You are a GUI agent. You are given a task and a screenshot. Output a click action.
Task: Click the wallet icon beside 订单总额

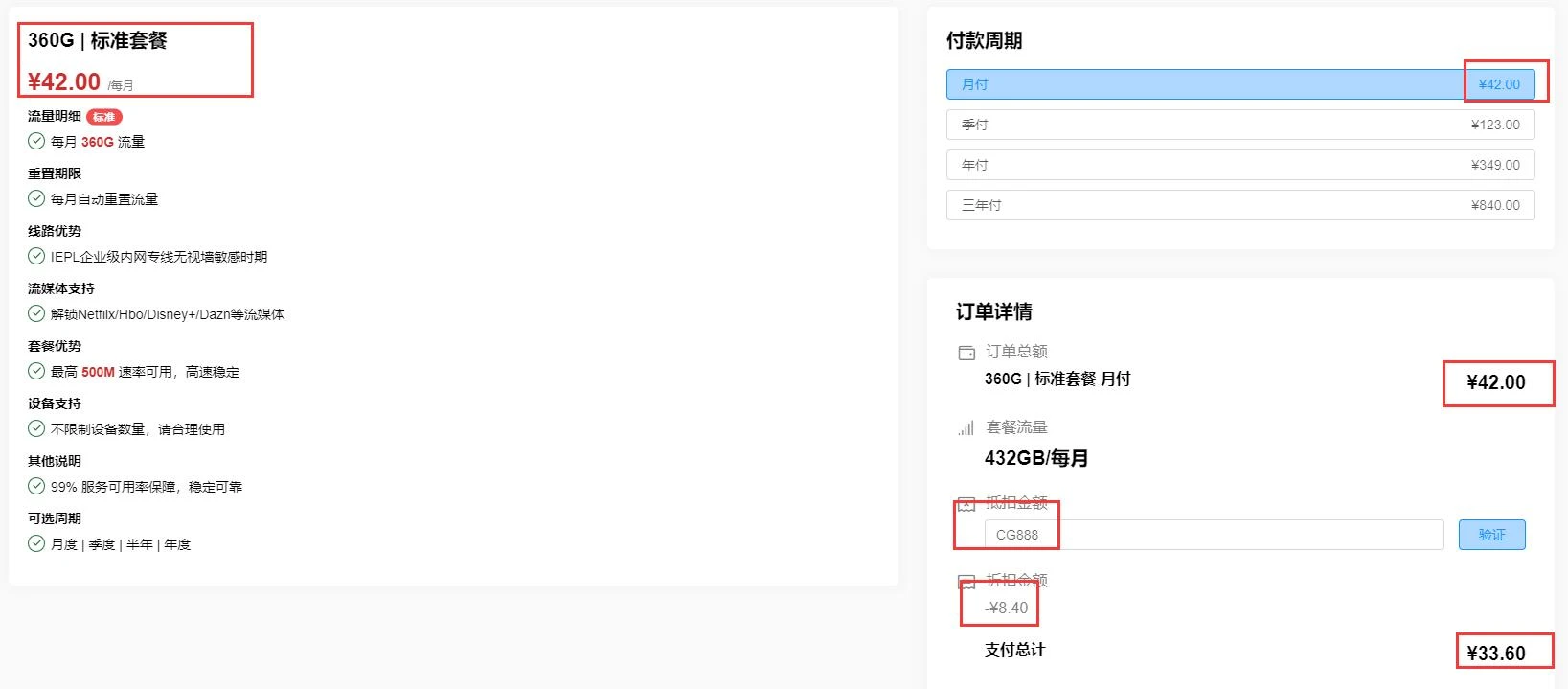(x=966, y=353)
